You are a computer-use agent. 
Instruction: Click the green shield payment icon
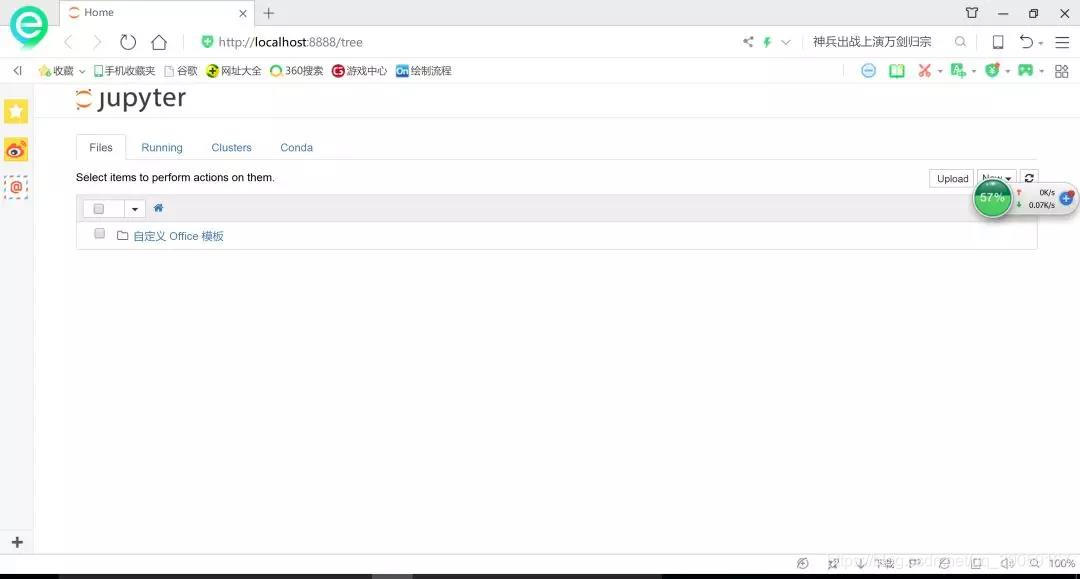coord(992,70)
